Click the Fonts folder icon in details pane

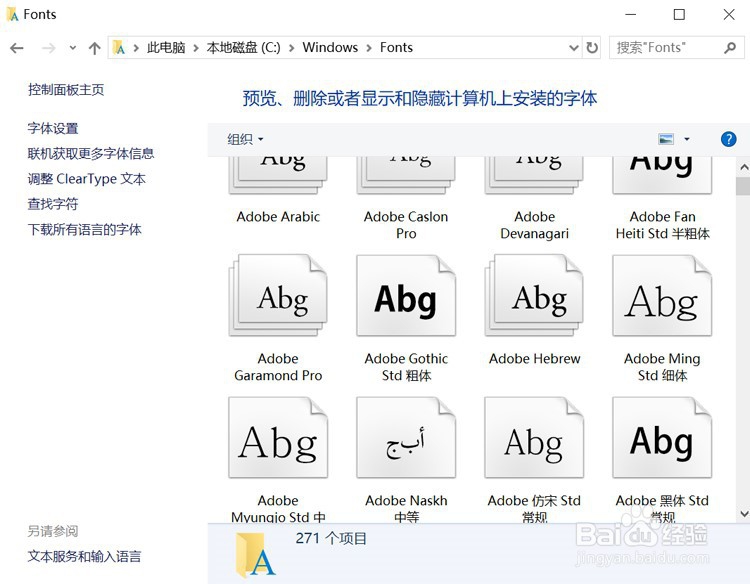coord(255,555)
